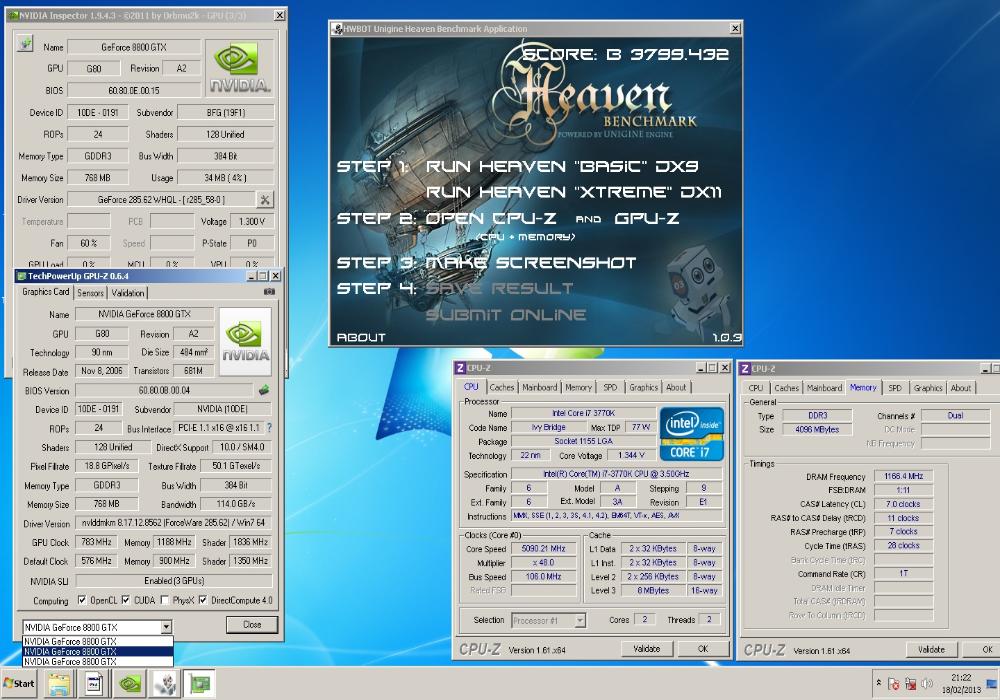Open the Sensors tab in GPU-Z
The width and height of the screenshot is (1000, 700).
click(x=90, y=293)
